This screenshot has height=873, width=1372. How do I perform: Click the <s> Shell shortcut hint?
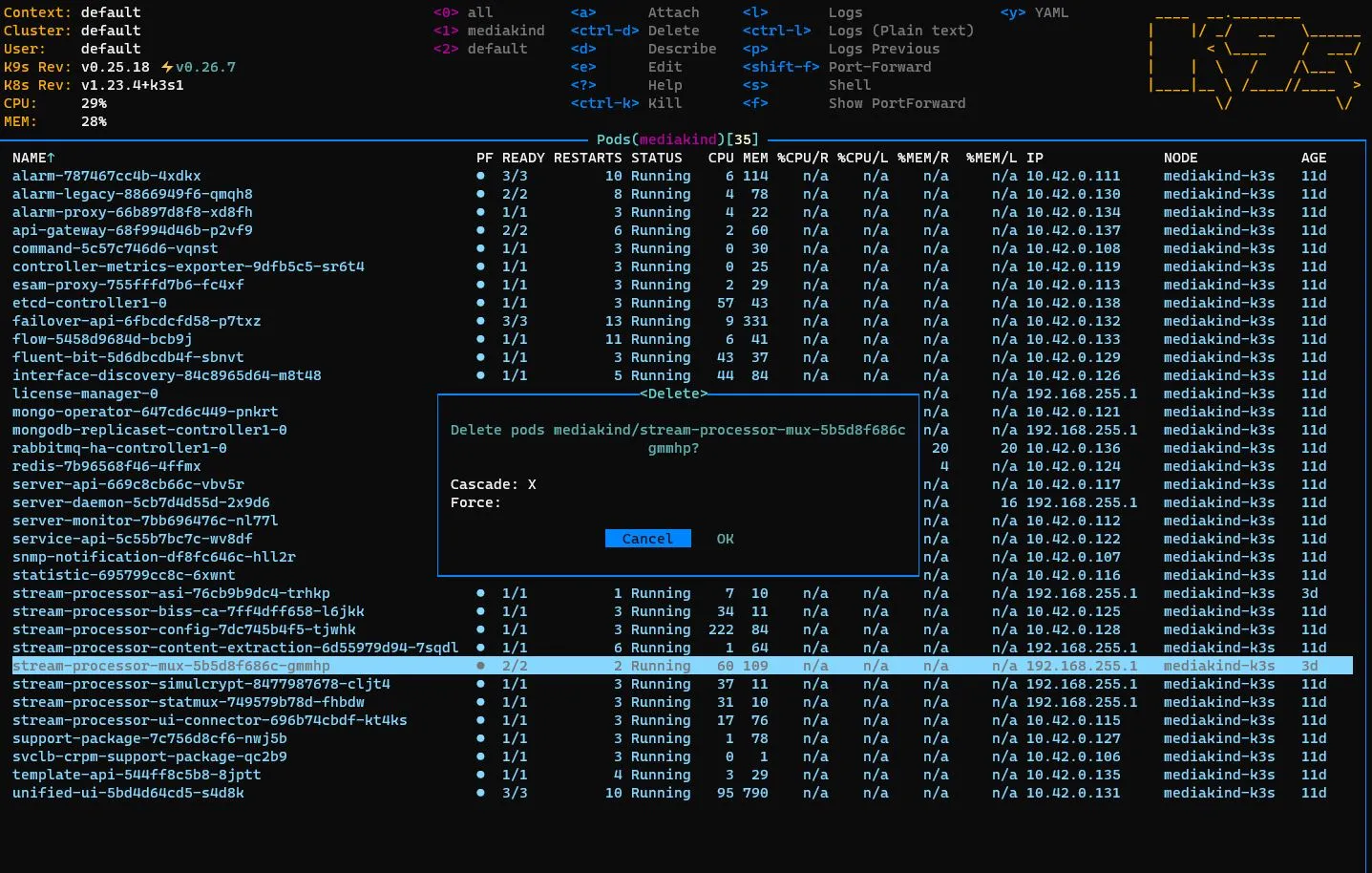pyautogui.click(x=807, y=85)
